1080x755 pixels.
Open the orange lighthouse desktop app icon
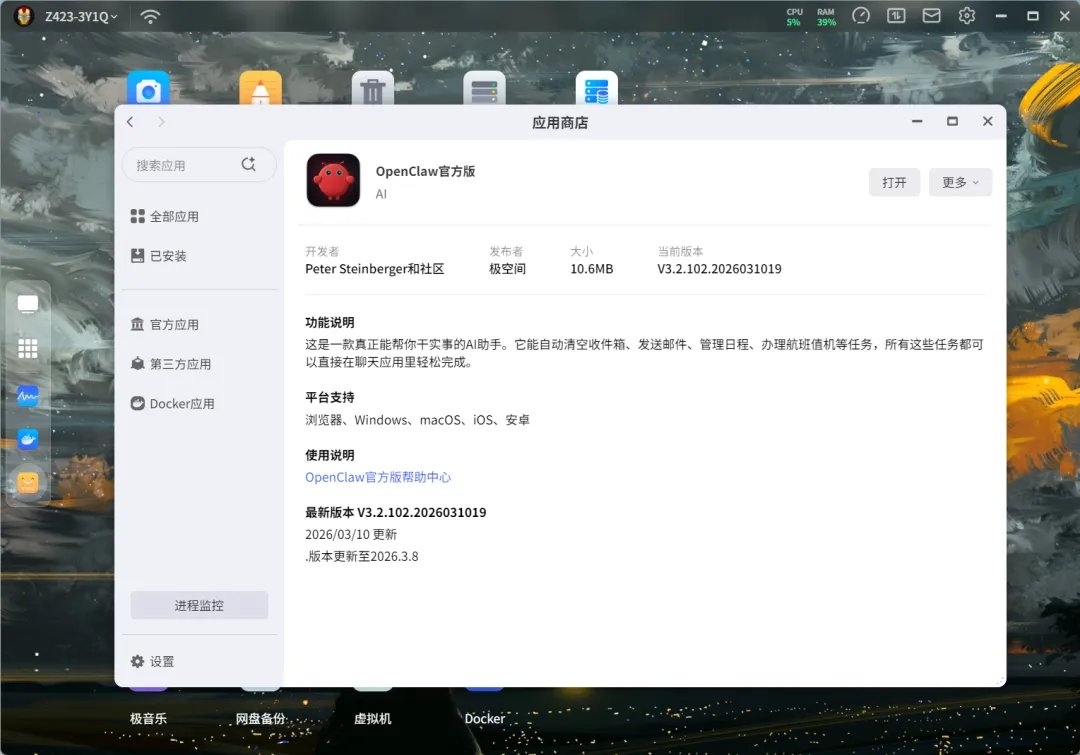coord(260,88)
